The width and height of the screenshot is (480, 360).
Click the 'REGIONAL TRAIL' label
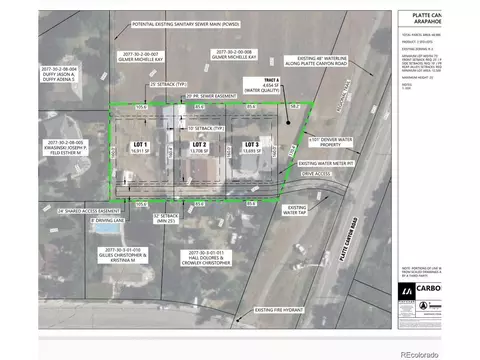point(344,96)
